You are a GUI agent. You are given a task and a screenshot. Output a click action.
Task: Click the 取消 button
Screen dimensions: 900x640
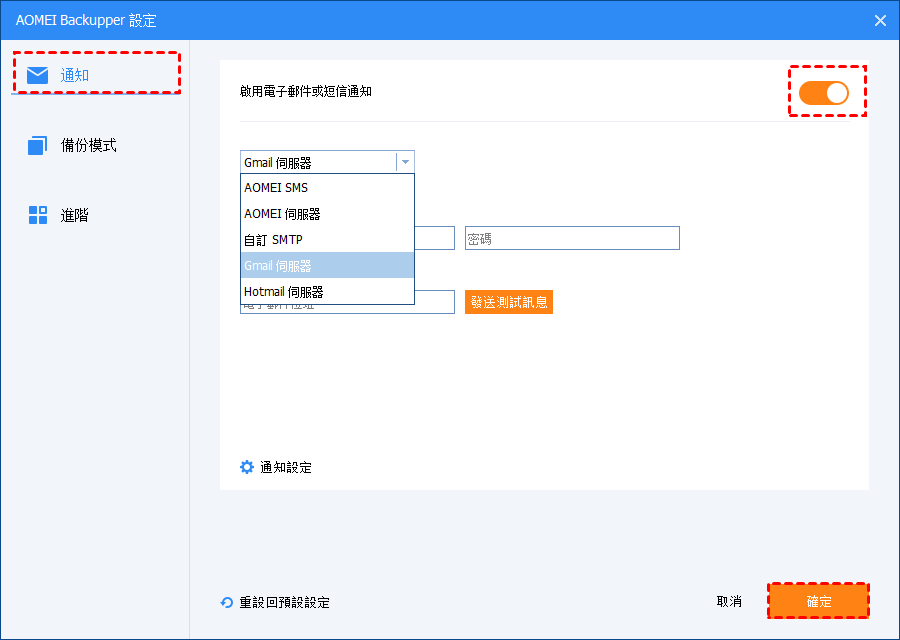(x=729, y=602)
